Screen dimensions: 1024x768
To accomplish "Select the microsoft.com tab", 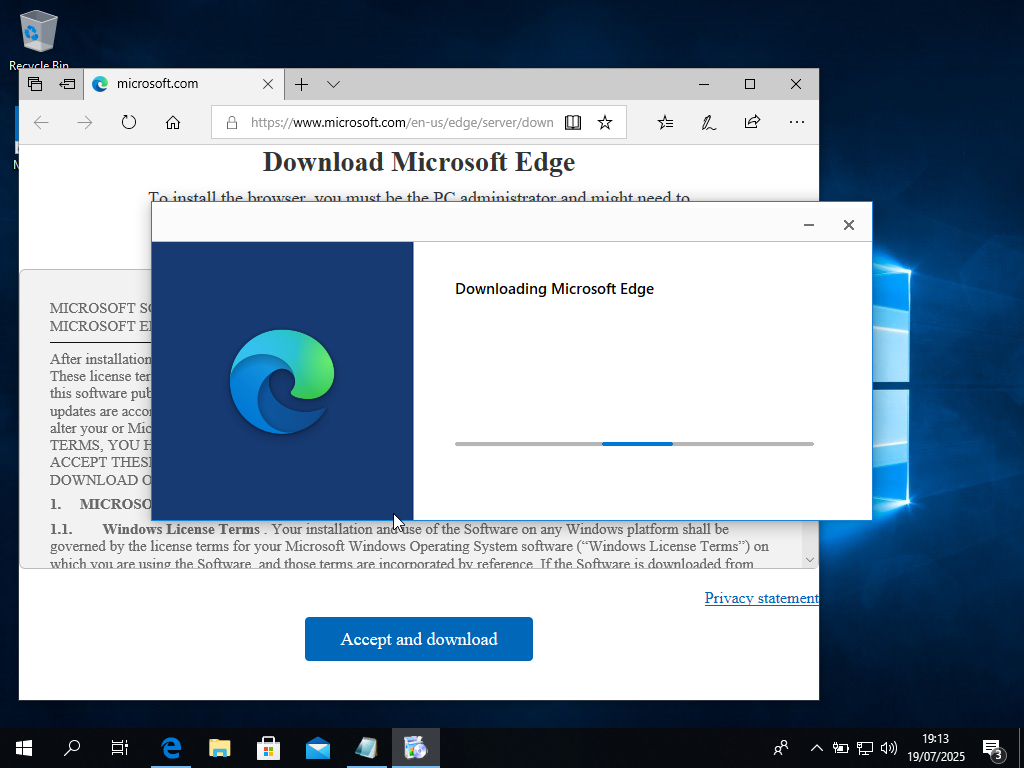I will point(170,84).
